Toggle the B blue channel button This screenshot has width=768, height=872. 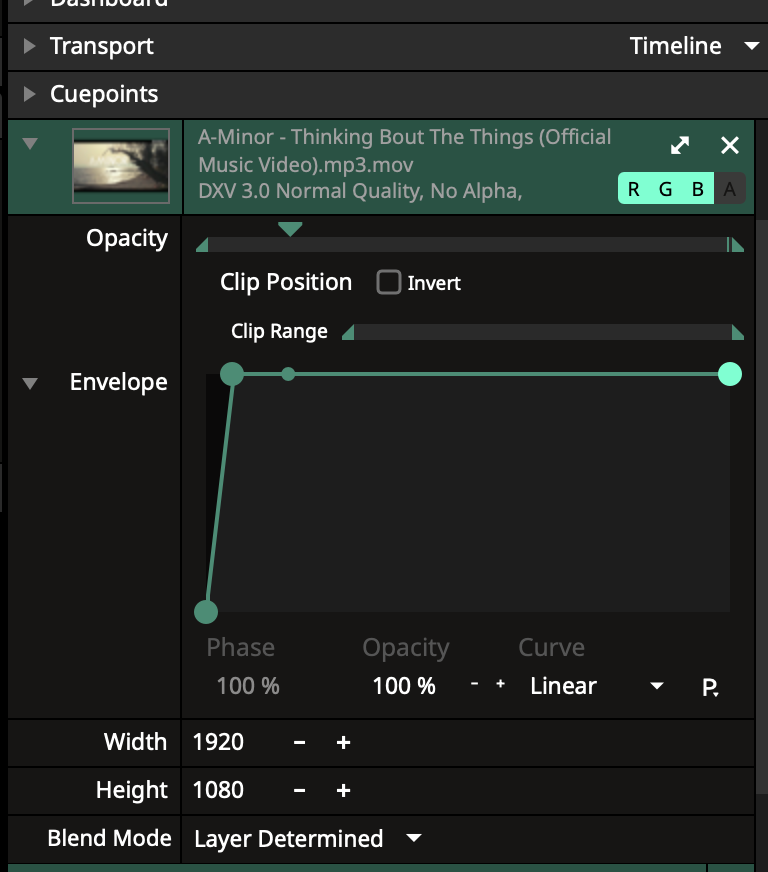pyautogui.click(x=698, y=189)
